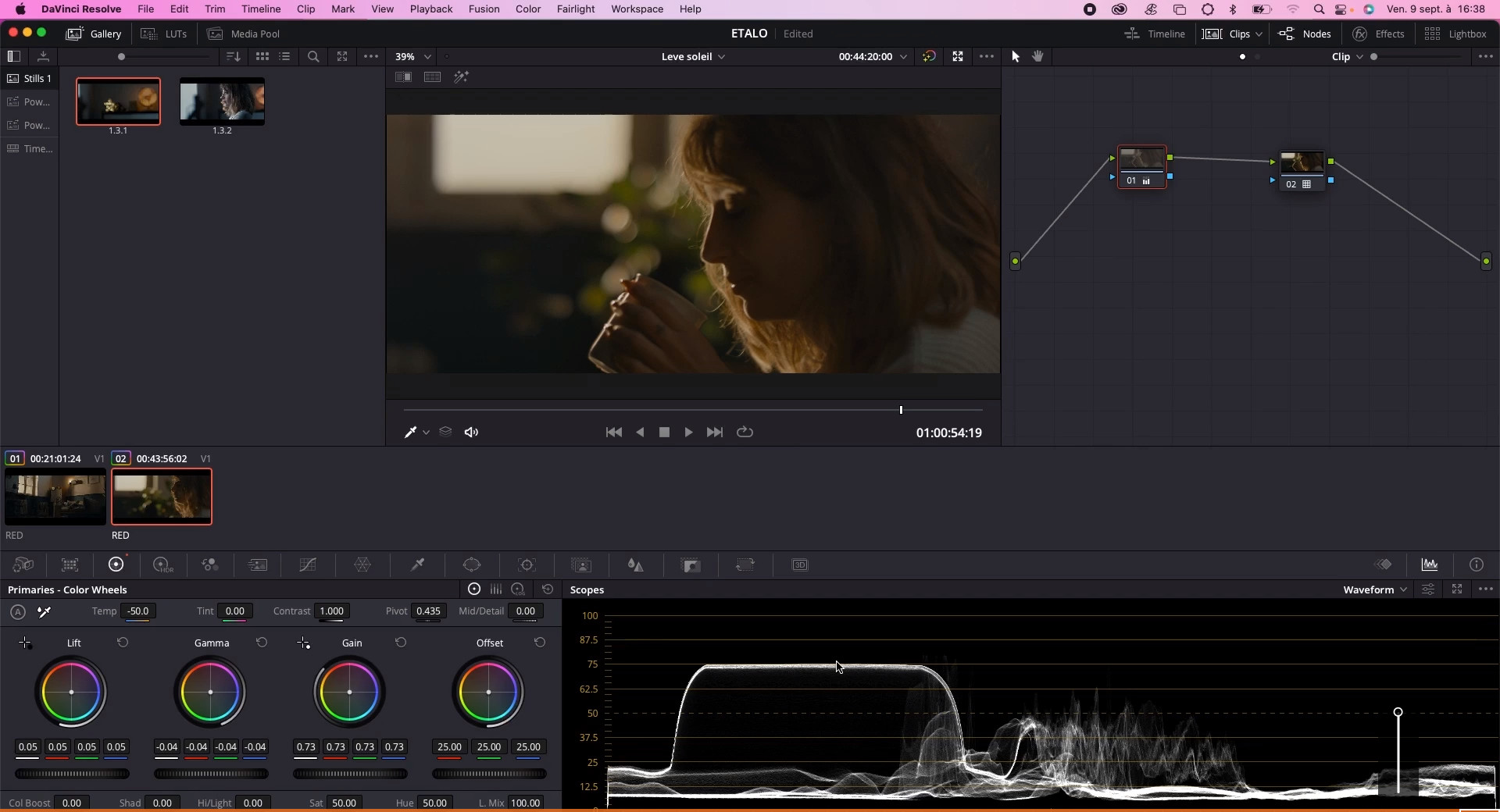Click the Gain master wheel slider
1500x812 pixels.
[x=350, y=774]
